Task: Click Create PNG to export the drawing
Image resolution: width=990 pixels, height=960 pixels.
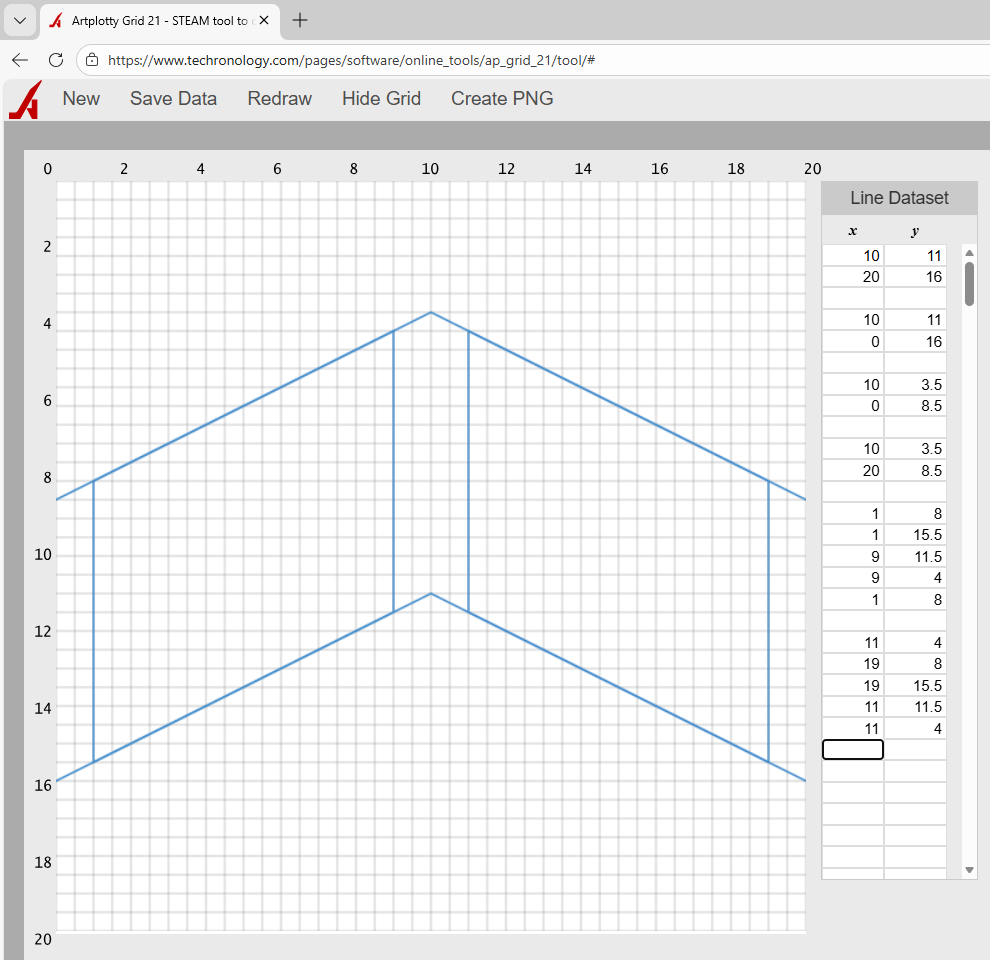Action: tap(502, 99)
